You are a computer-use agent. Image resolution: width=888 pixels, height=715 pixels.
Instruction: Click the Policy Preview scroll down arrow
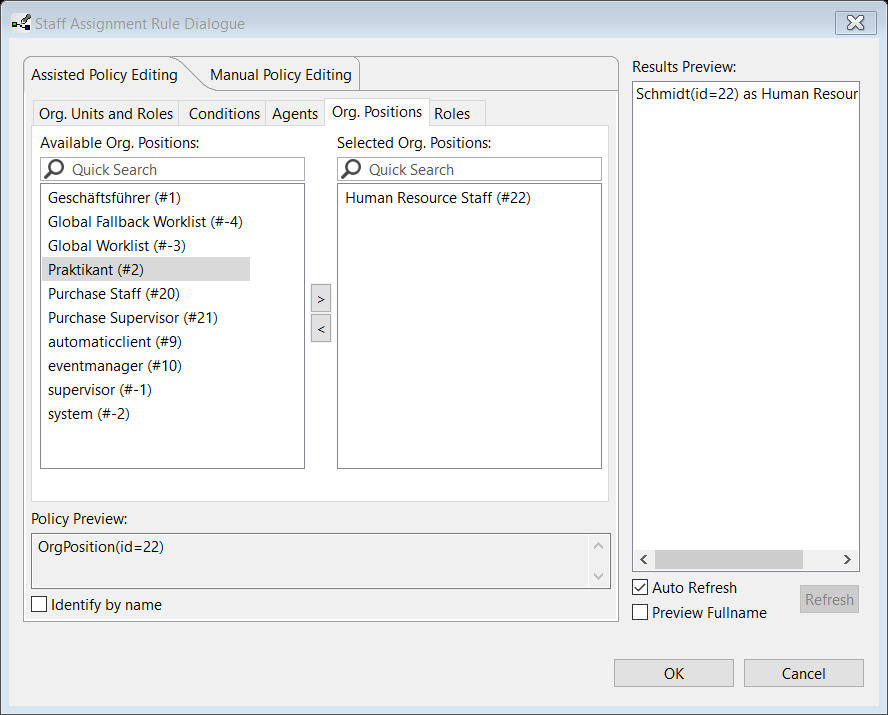598,576
